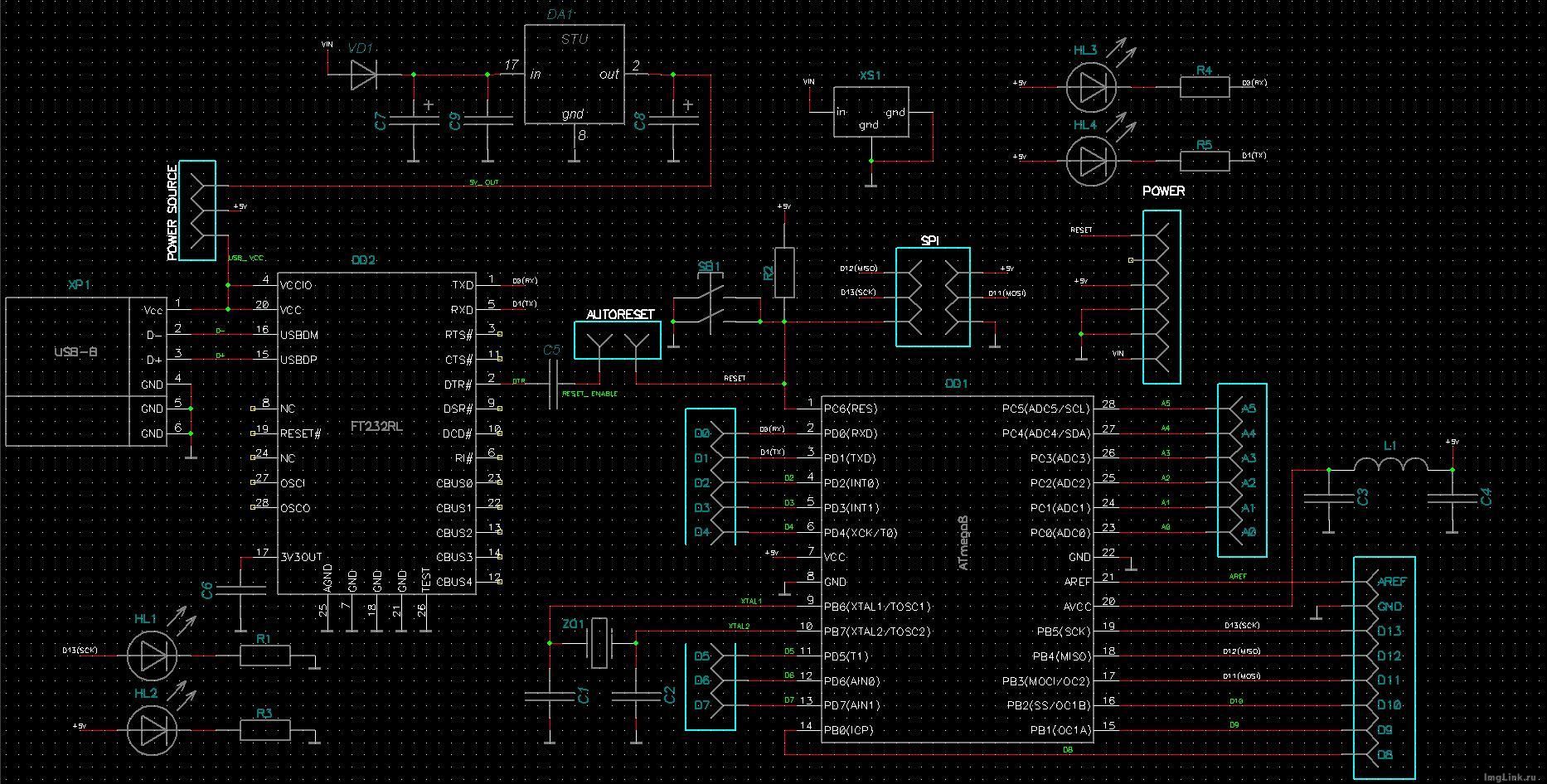Select the POWER SOURCE jumper connector

pos(197,211)
